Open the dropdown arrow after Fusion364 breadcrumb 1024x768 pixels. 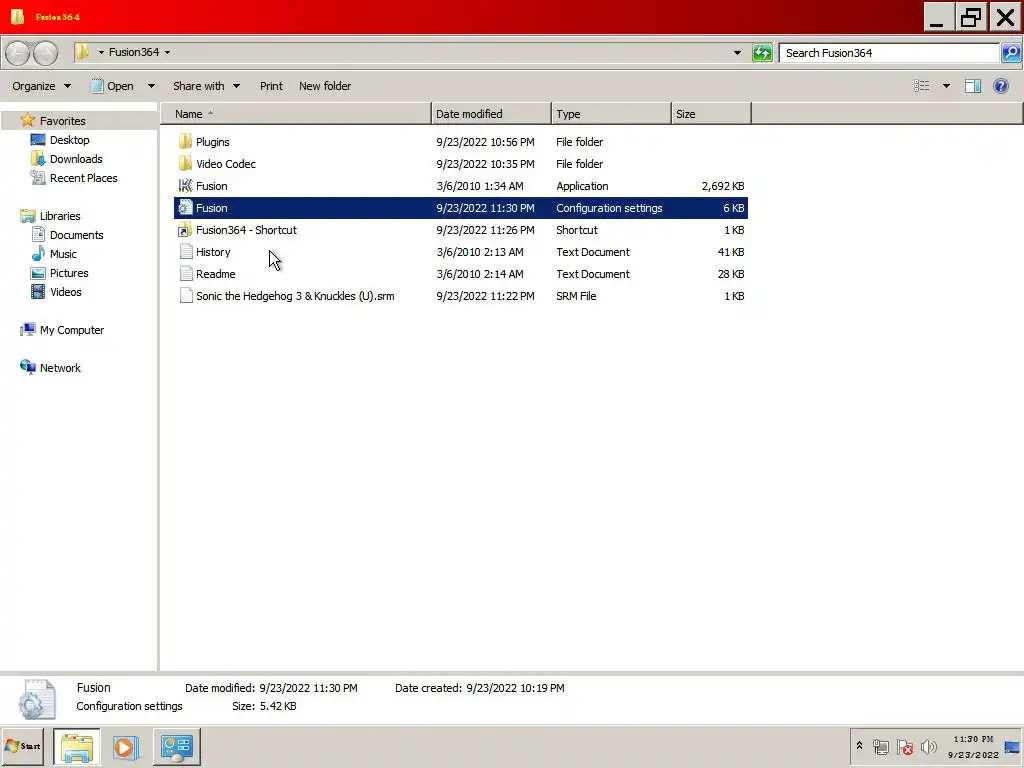[x=167, y=52]
